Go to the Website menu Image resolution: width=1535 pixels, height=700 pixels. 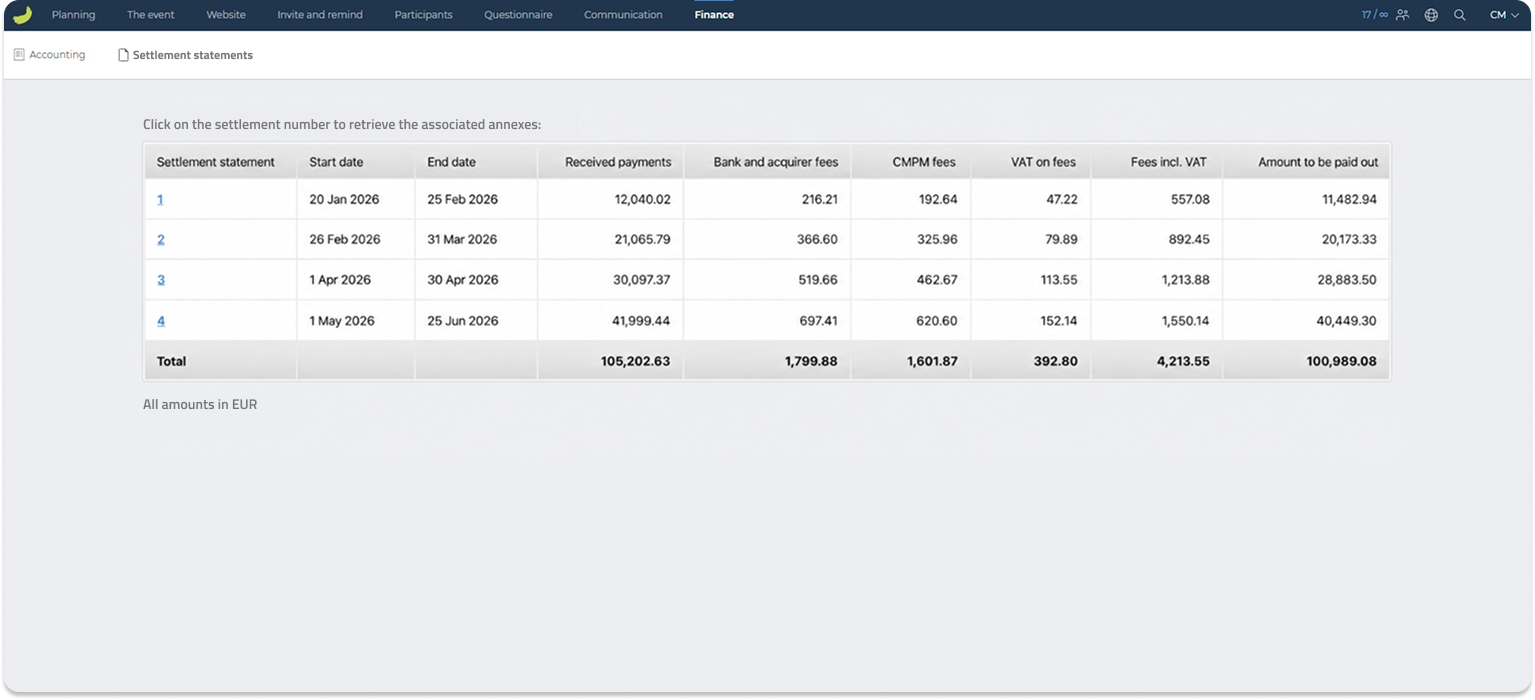pos(226,15)
